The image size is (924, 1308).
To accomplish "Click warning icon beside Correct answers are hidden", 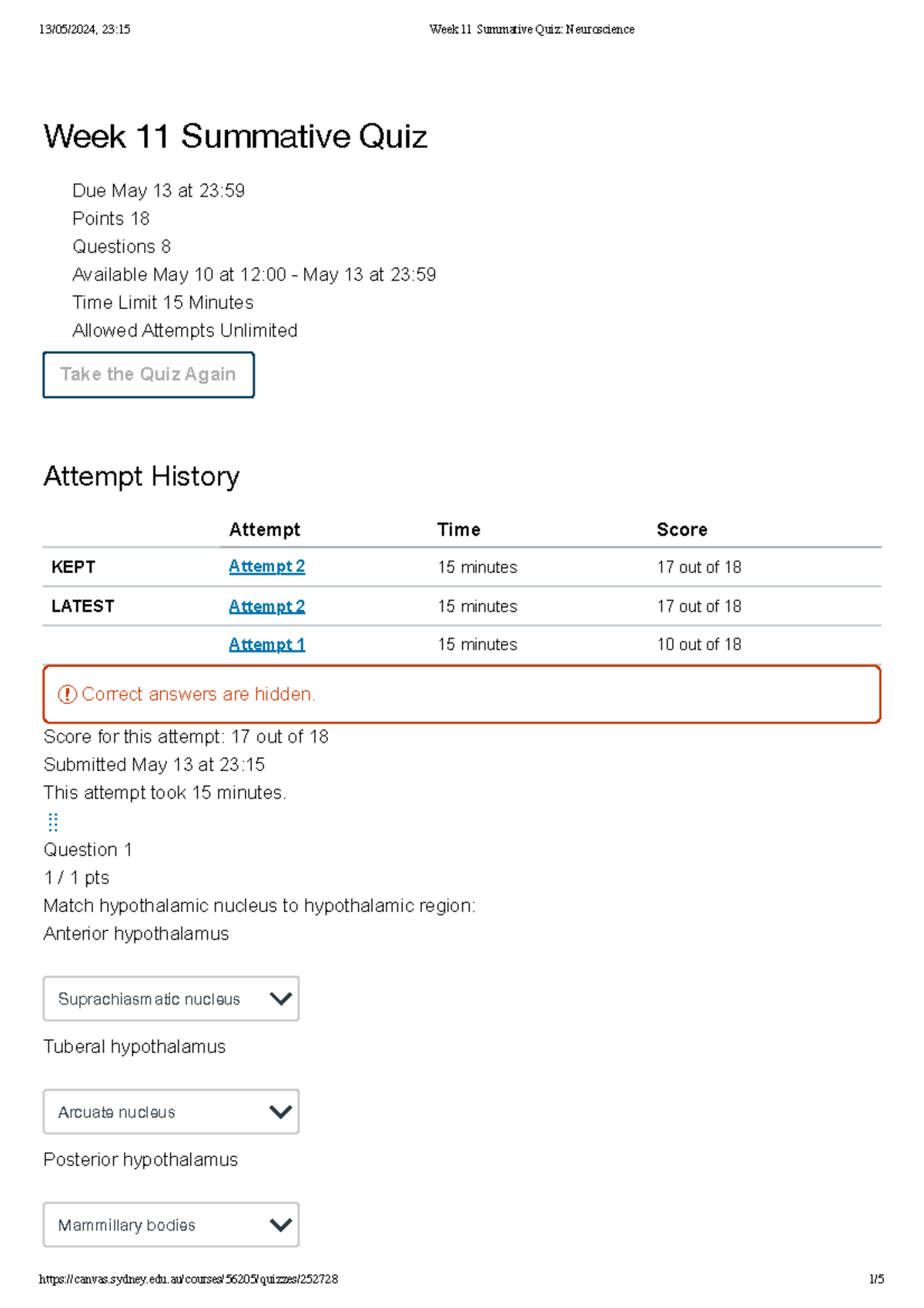I will pos(68,695).
